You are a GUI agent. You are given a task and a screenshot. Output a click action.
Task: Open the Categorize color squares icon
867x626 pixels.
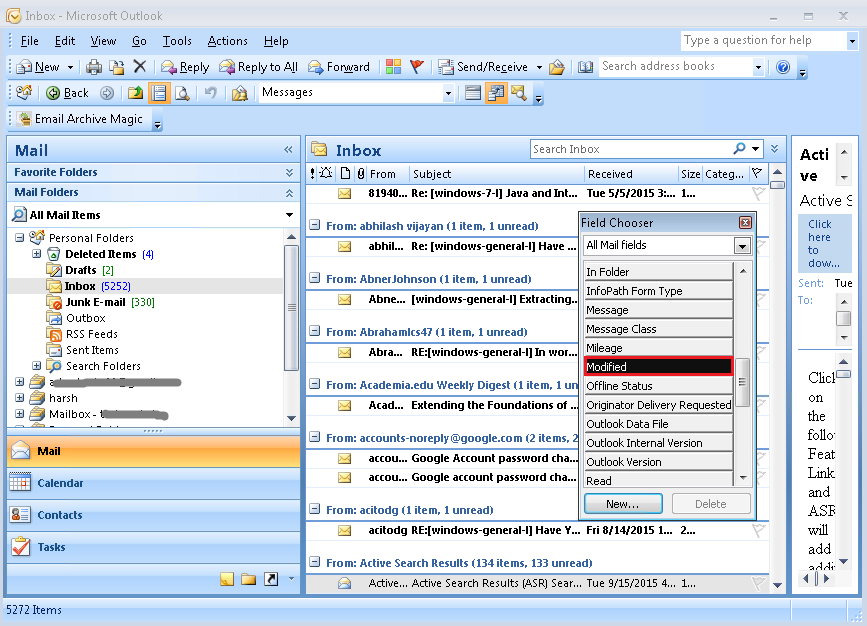[393, 67]
